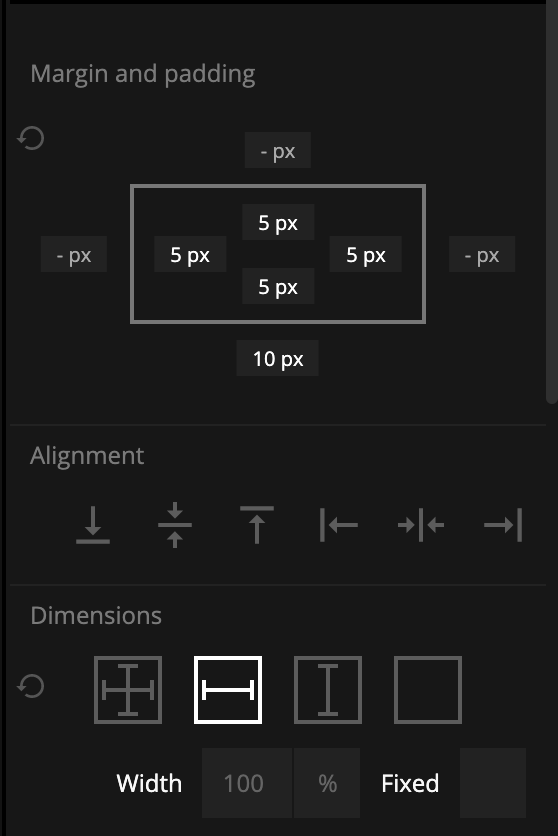This screenshot has height=836, width=558.
Task: Click the Fixed width input box
Action: click(493, 783)
